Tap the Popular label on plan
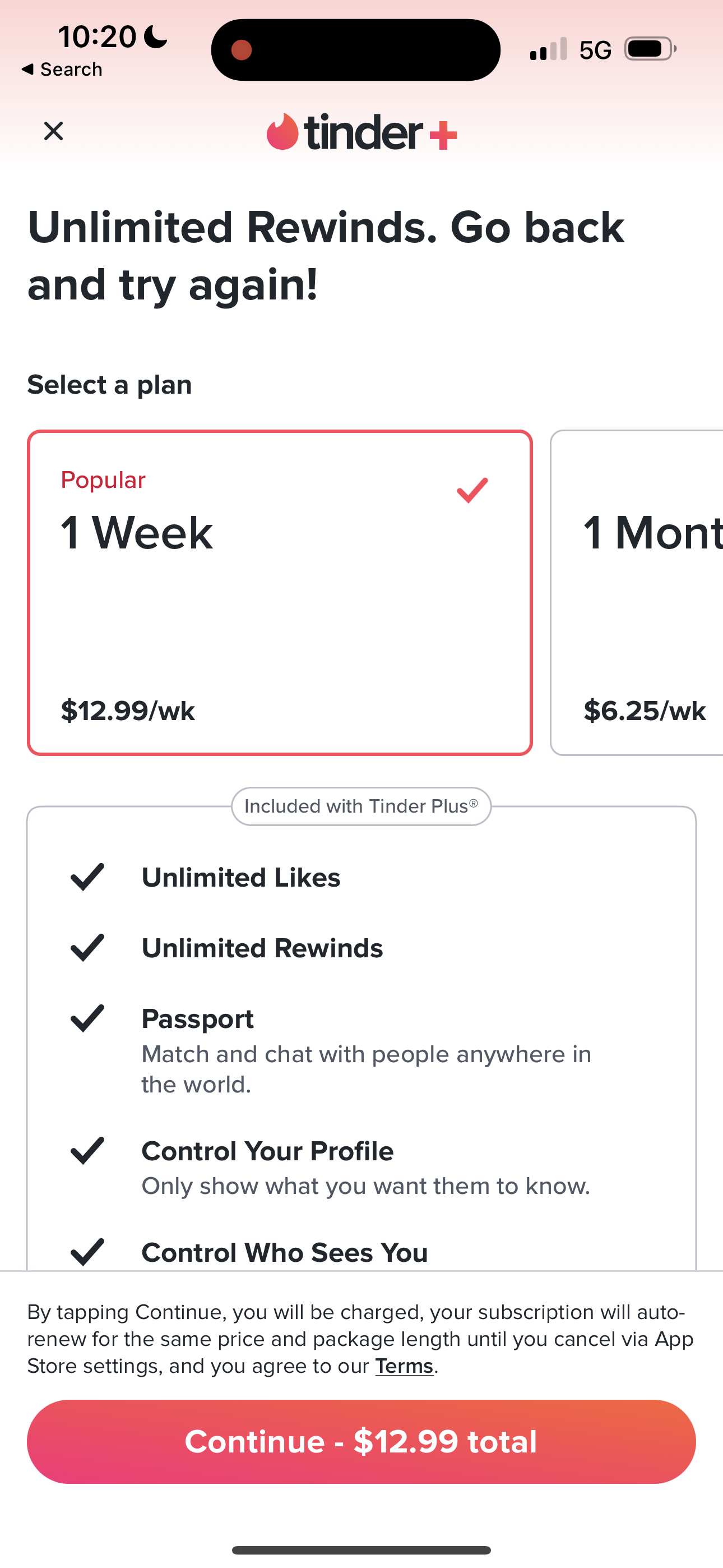Image resolution: width=723 pixels, height=1568 pixels. [x=103, y=480]
